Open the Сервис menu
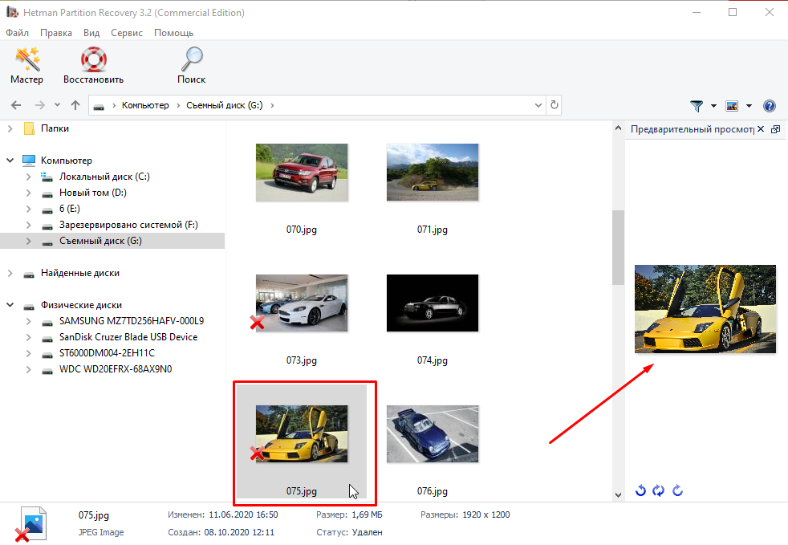Screen dimensions: 788x545 [127, 33]
